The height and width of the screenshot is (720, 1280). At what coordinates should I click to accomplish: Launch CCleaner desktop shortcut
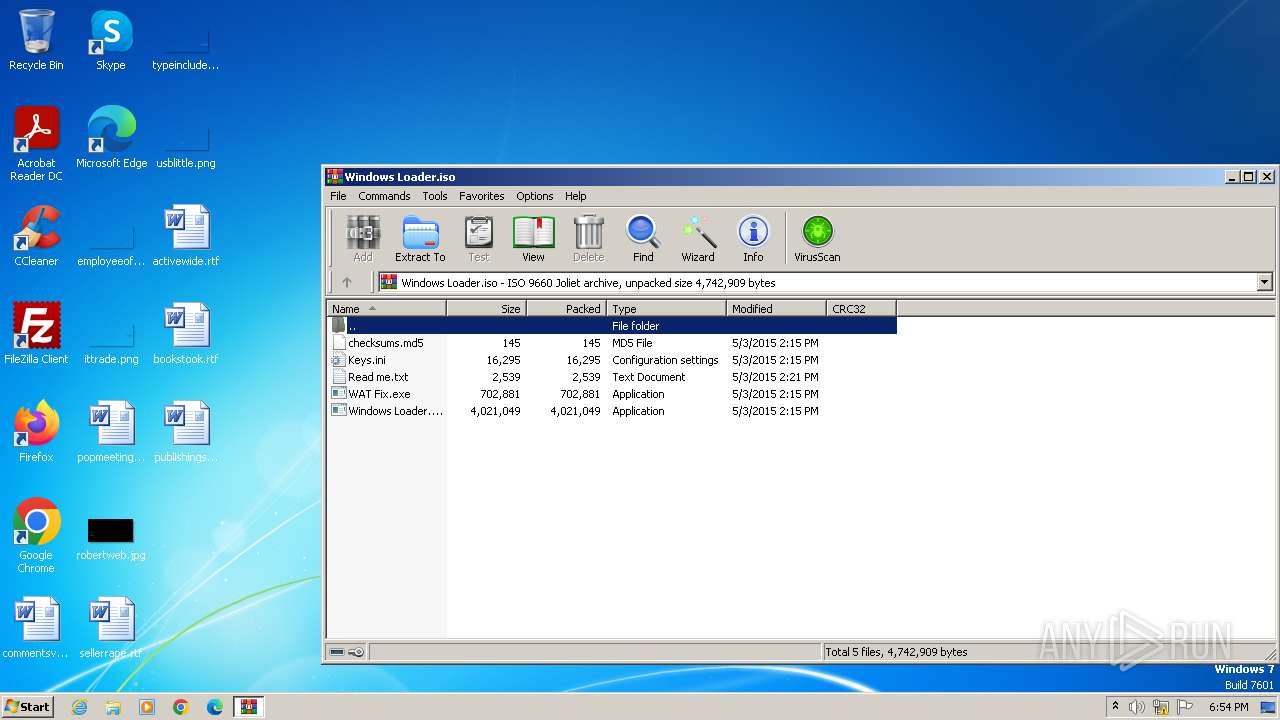tap(36, 236)
